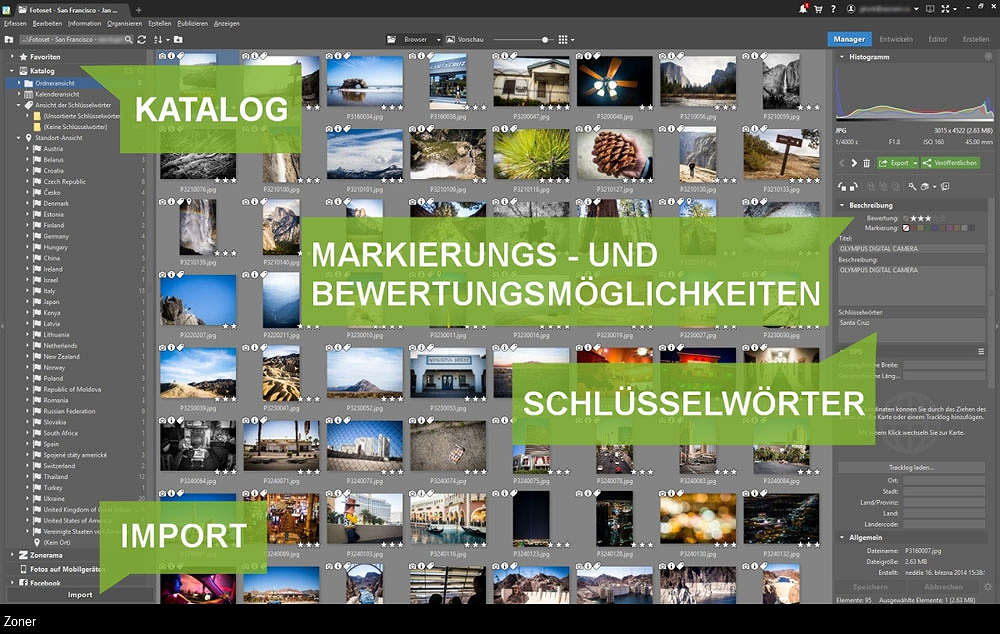Collapse the Histogramm panel

[x=841, y=57]
